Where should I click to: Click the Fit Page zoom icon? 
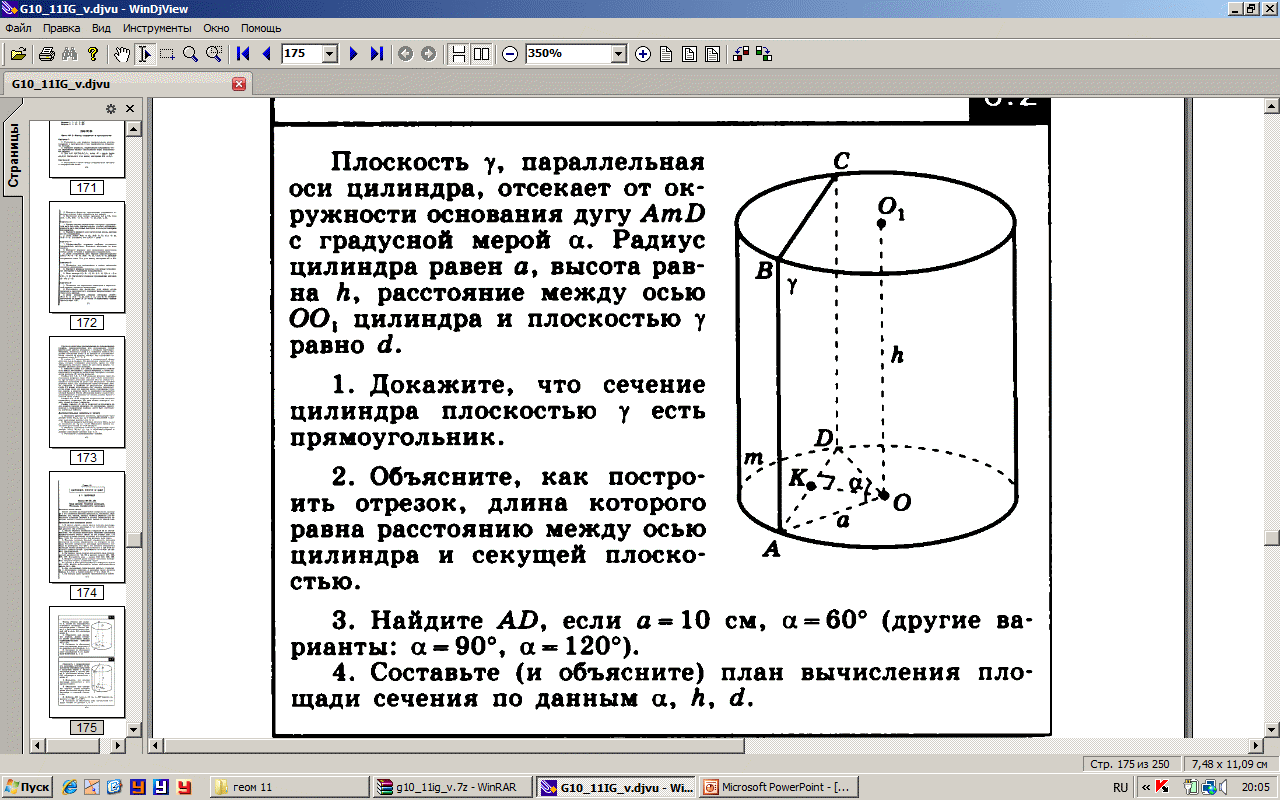pyautogui.click(x=689, y=54)
